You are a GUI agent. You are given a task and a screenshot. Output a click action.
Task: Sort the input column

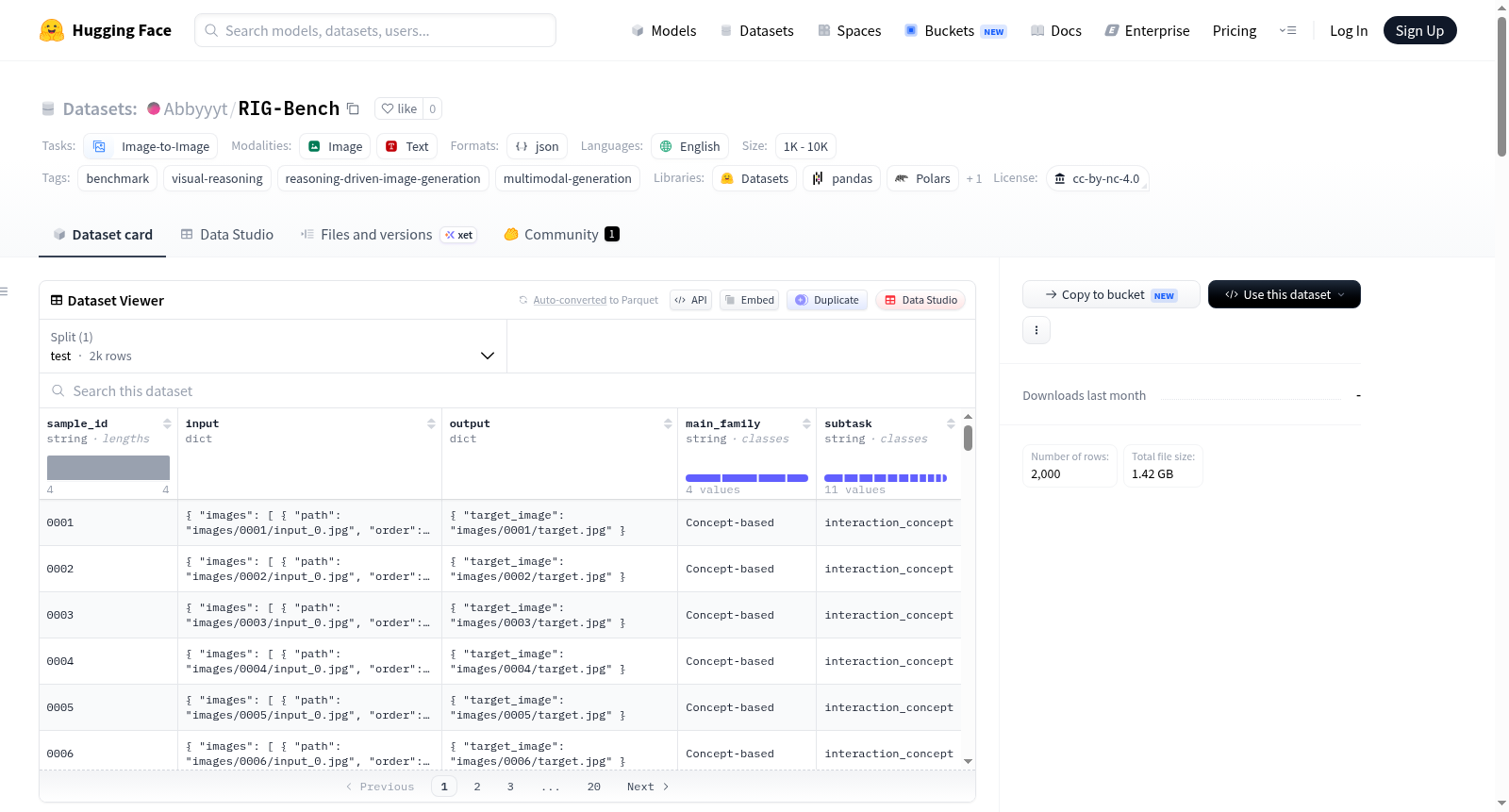[x=431, y=423]
